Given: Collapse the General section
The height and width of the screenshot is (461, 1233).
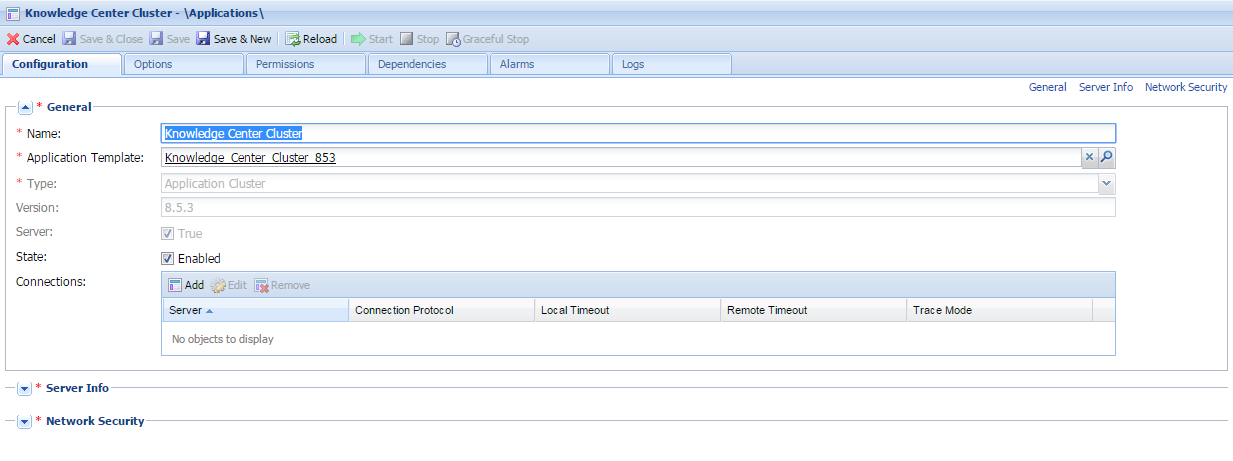Looking at the screenshot, I should [25, 107].
